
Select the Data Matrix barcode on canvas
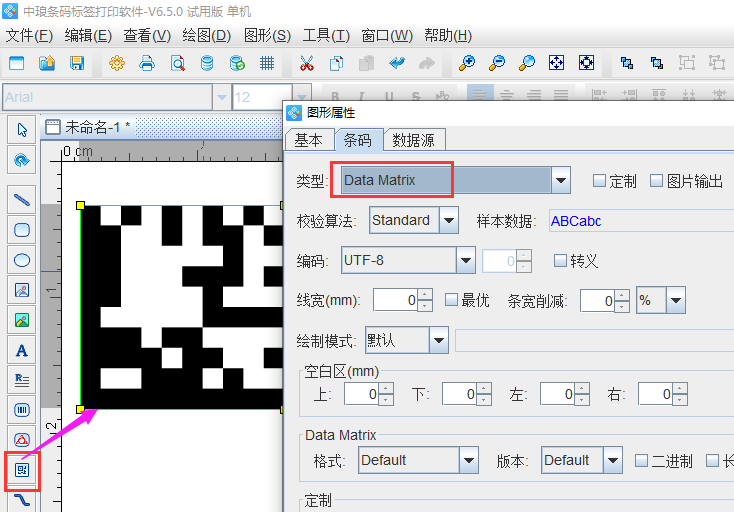[x=182, y=307]
